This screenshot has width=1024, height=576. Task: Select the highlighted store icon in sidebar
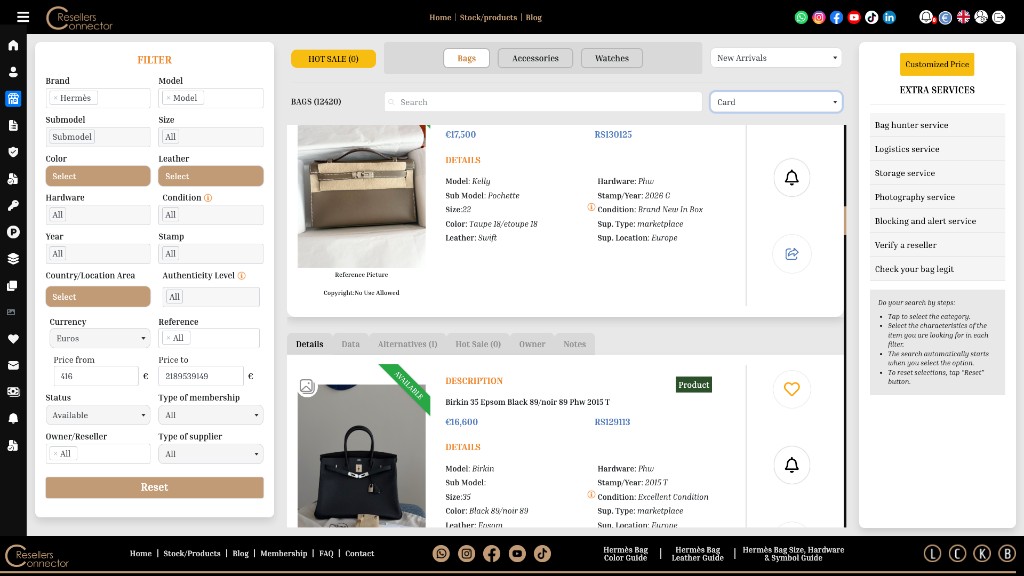13,99
